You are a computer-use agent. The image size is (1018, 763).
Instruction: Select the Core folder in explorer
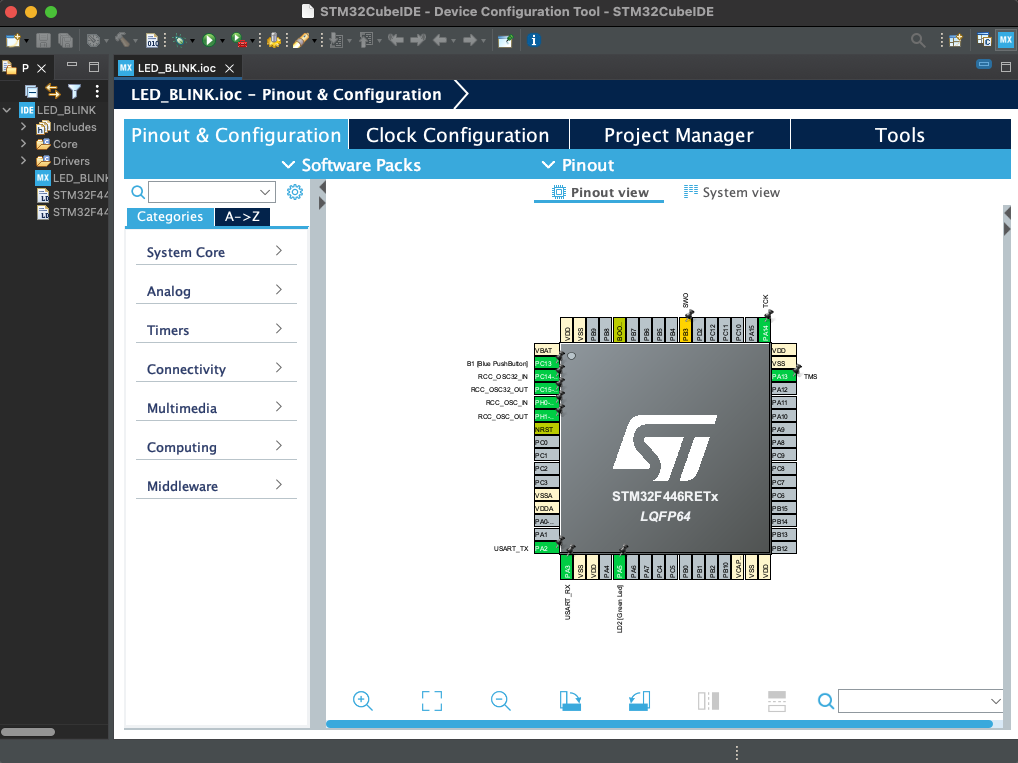point(65,144)
